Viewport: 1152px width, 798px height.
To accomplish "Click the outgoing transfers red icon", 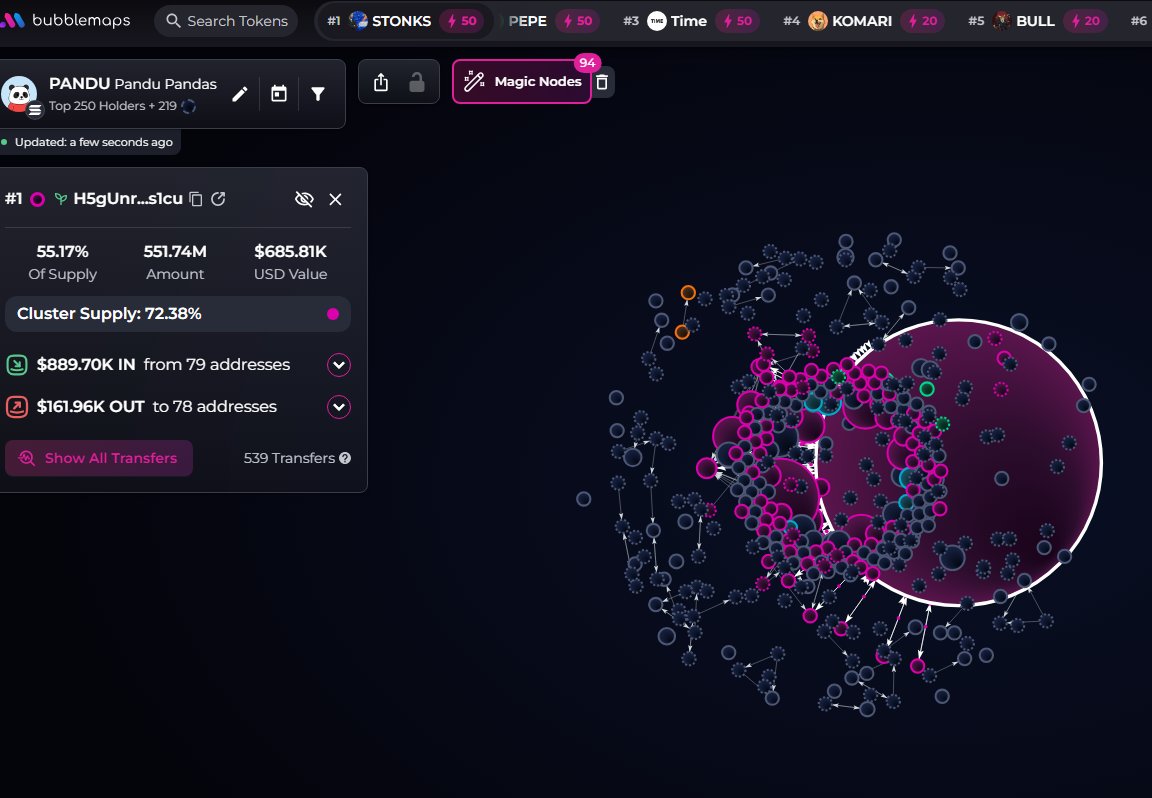I will pos(17,406).
